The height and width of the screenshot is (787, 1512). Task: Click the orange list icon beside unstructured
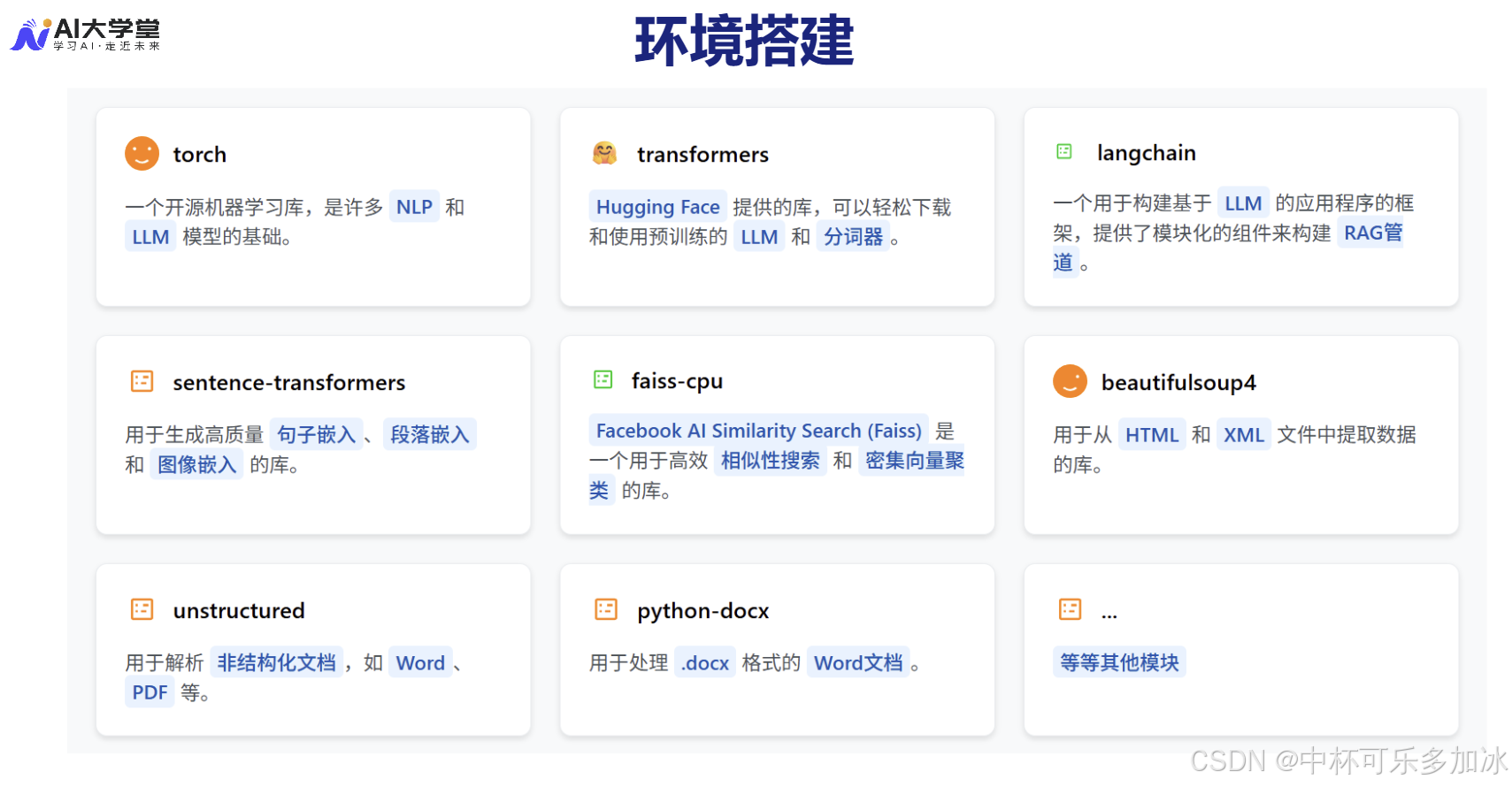click(x=142, y=609)
